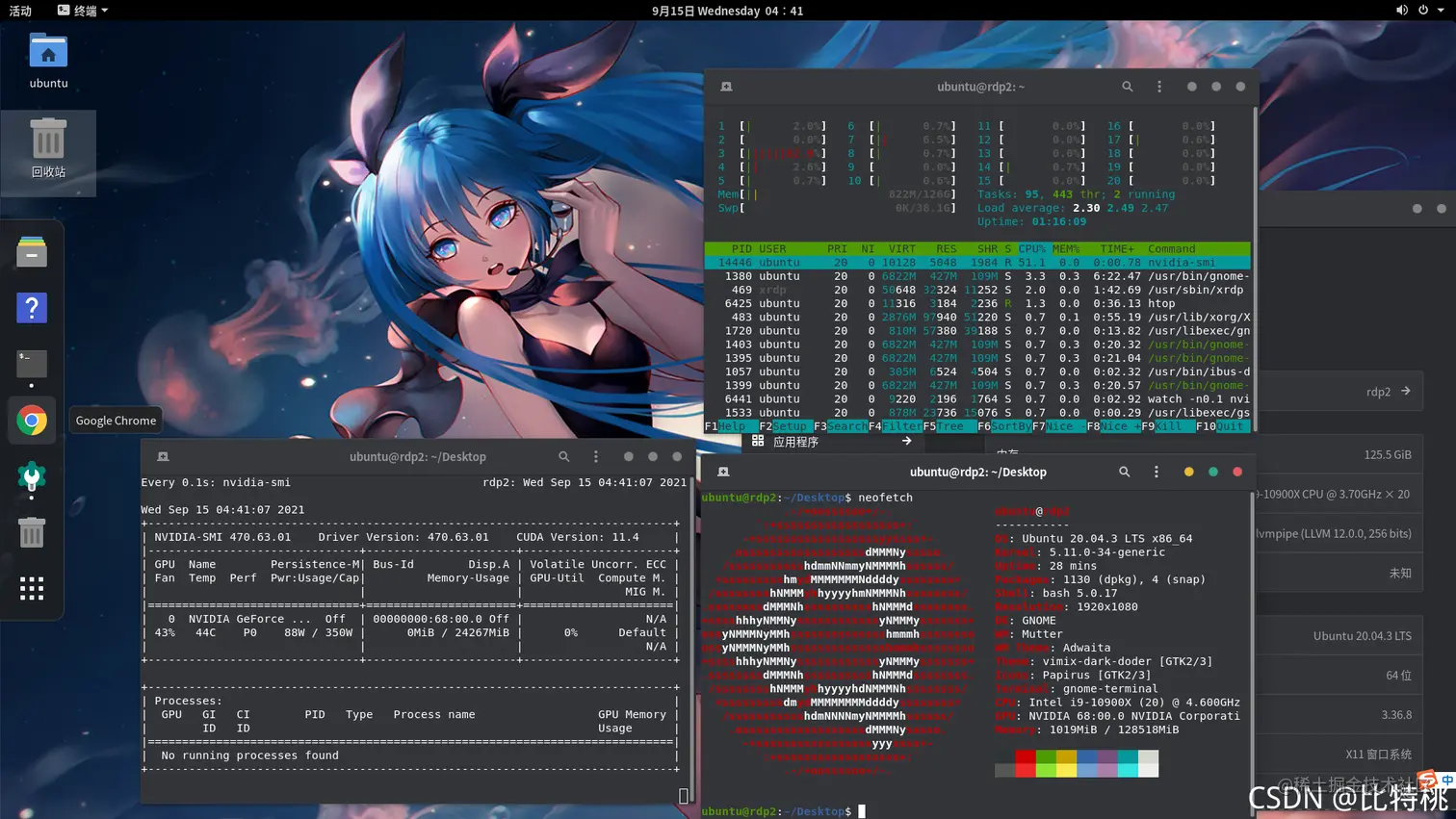Image resolution: width=1456 pixels, height=819 pixels.
Task: Click new tab icon in neofetch terminal
Action: point(723,472)
